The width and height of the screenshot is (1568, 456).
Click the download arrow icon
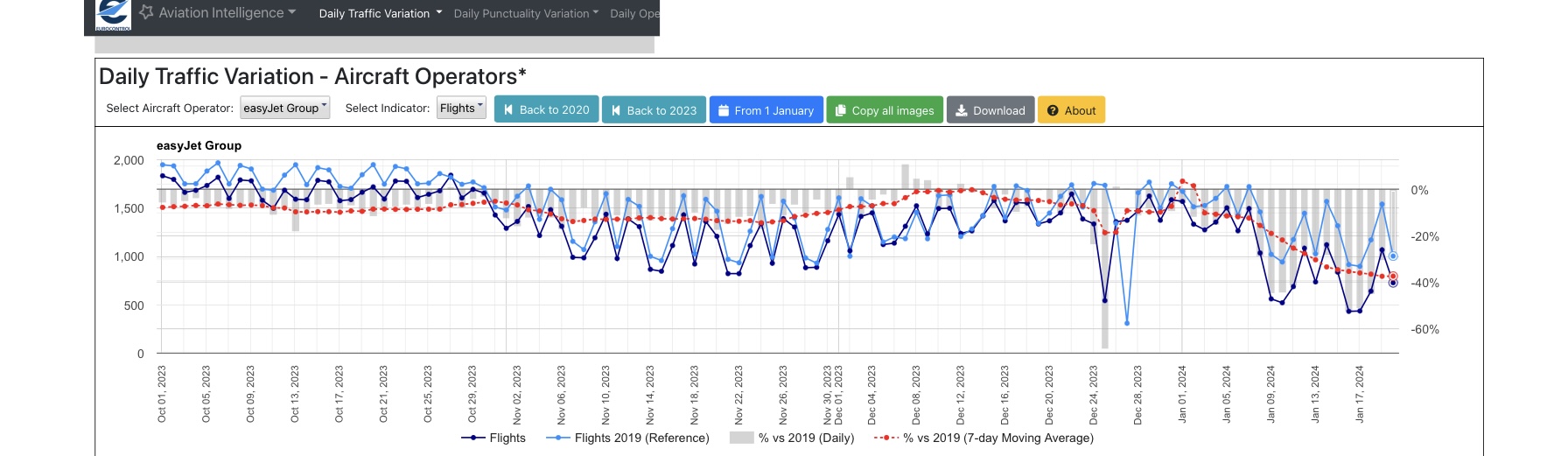click(962, 110)
